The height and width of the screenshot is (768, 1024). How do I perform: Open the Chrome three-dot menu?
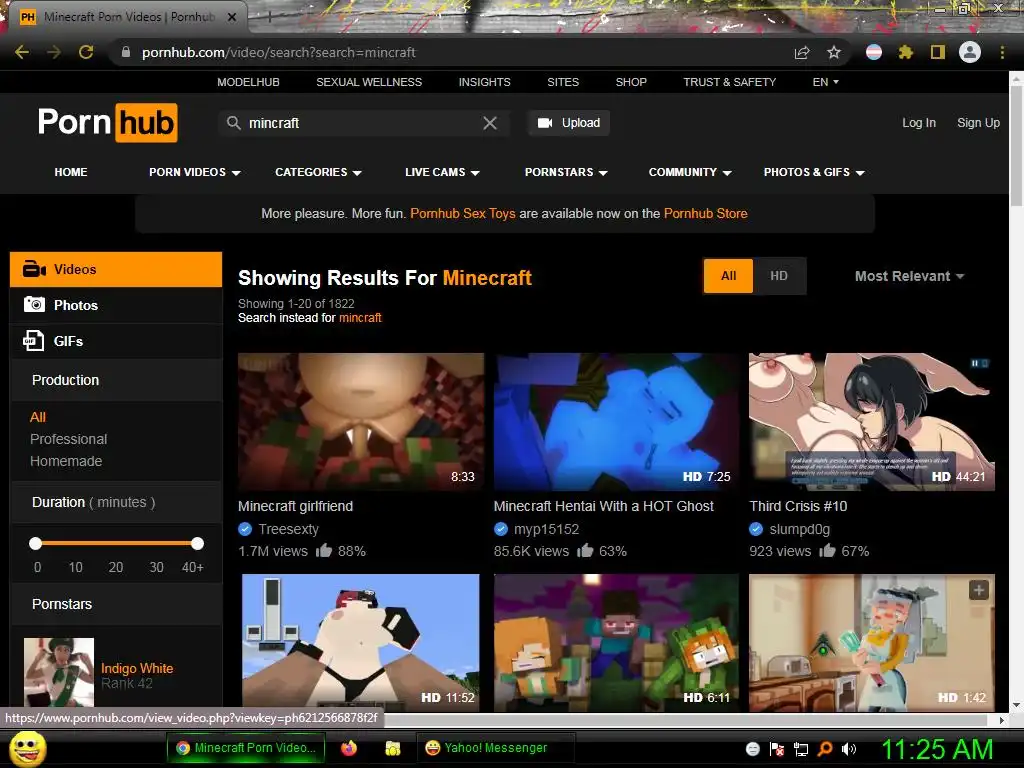pyautogui.click(x=1002, y=52)
